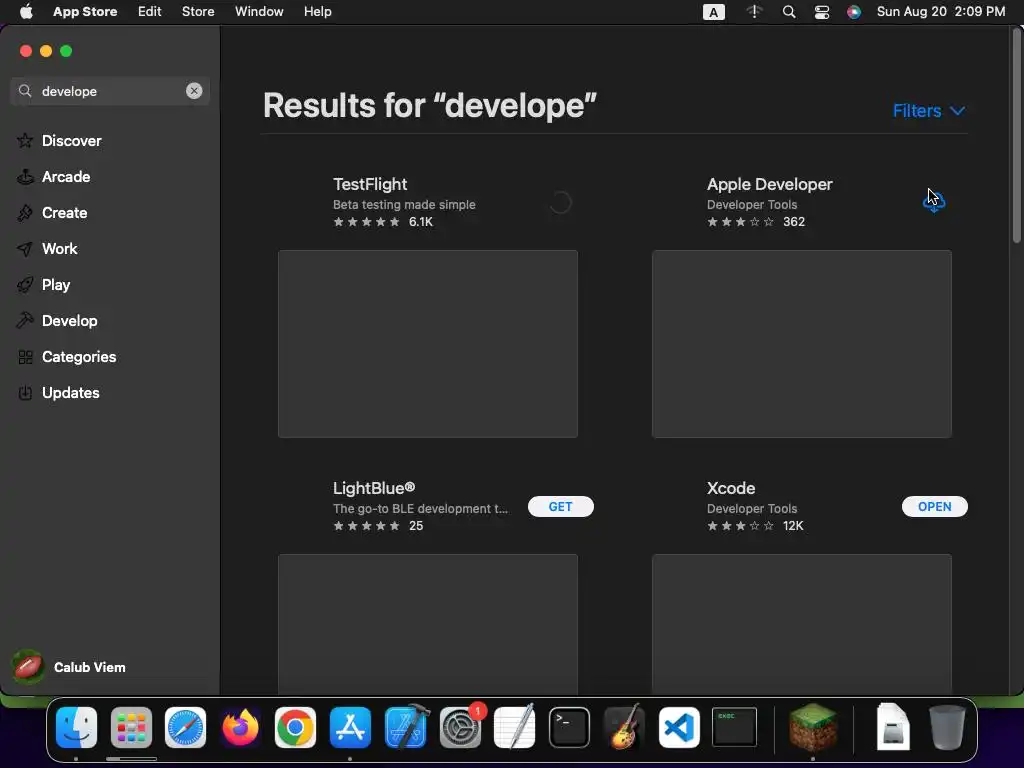Launch Google Chrome from the Dock
Image resolution: width=1024 pixels, height=768 pixels.
point(295,728)
